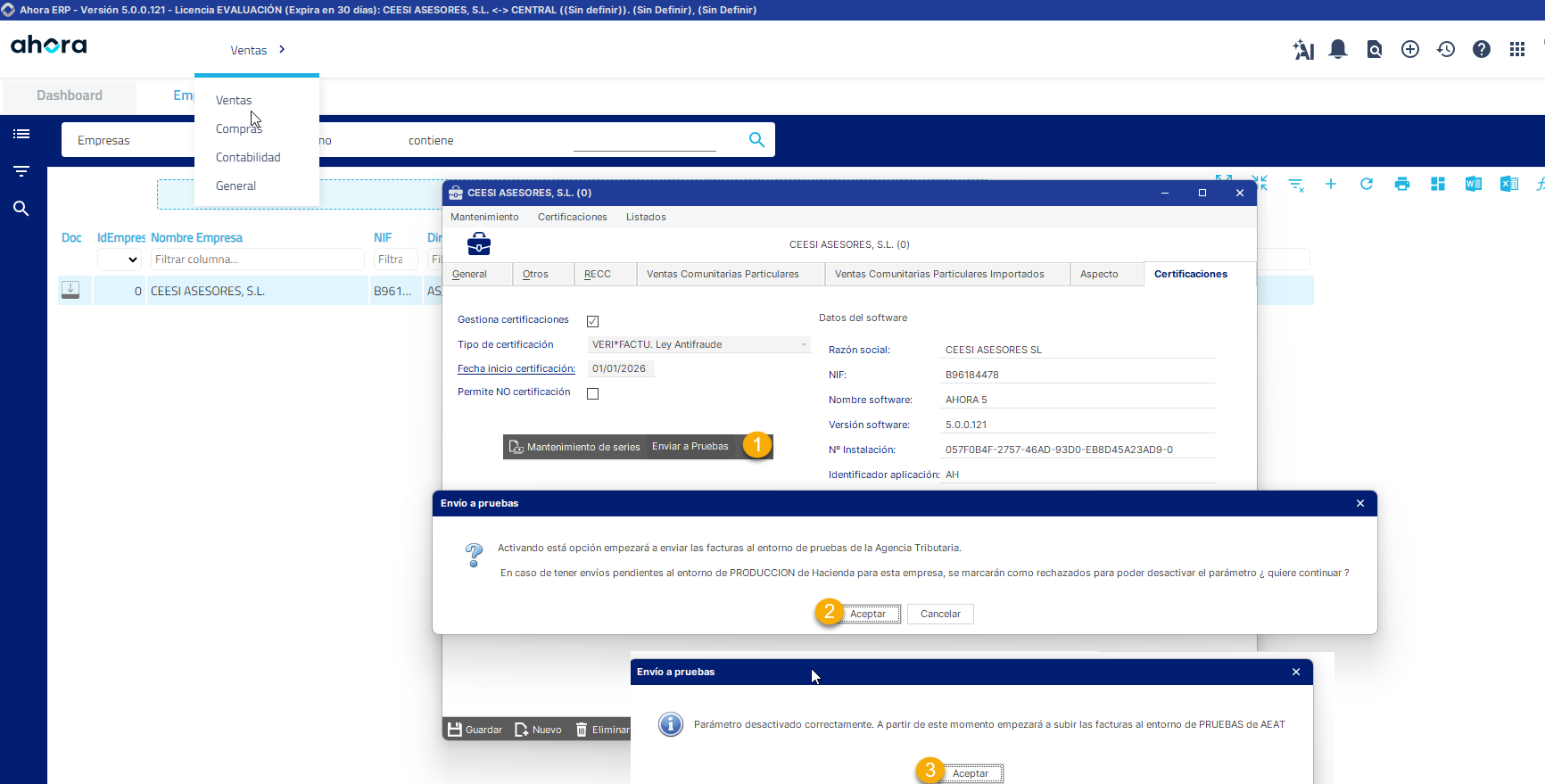Viewport: 1545px width, 784px height.
Task: Switch to the General tab
Action: point(477,274)
